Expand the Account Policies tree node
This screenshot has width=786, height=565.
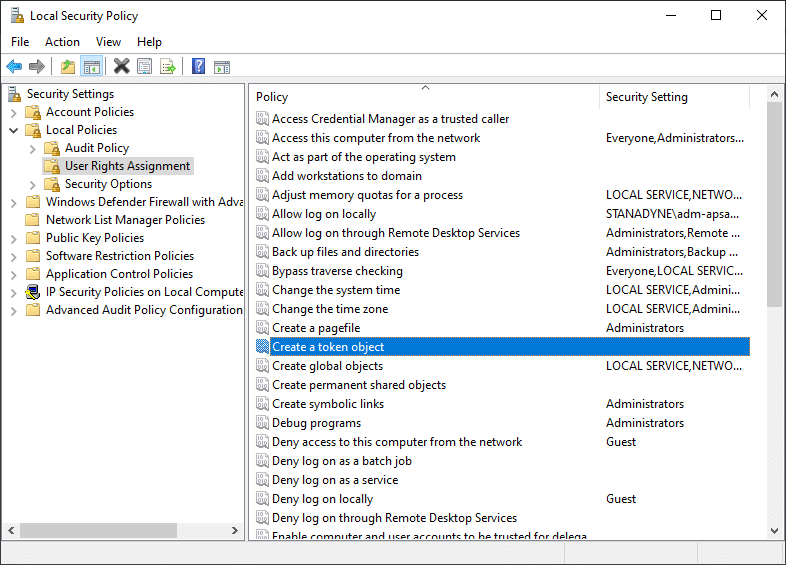14,112
